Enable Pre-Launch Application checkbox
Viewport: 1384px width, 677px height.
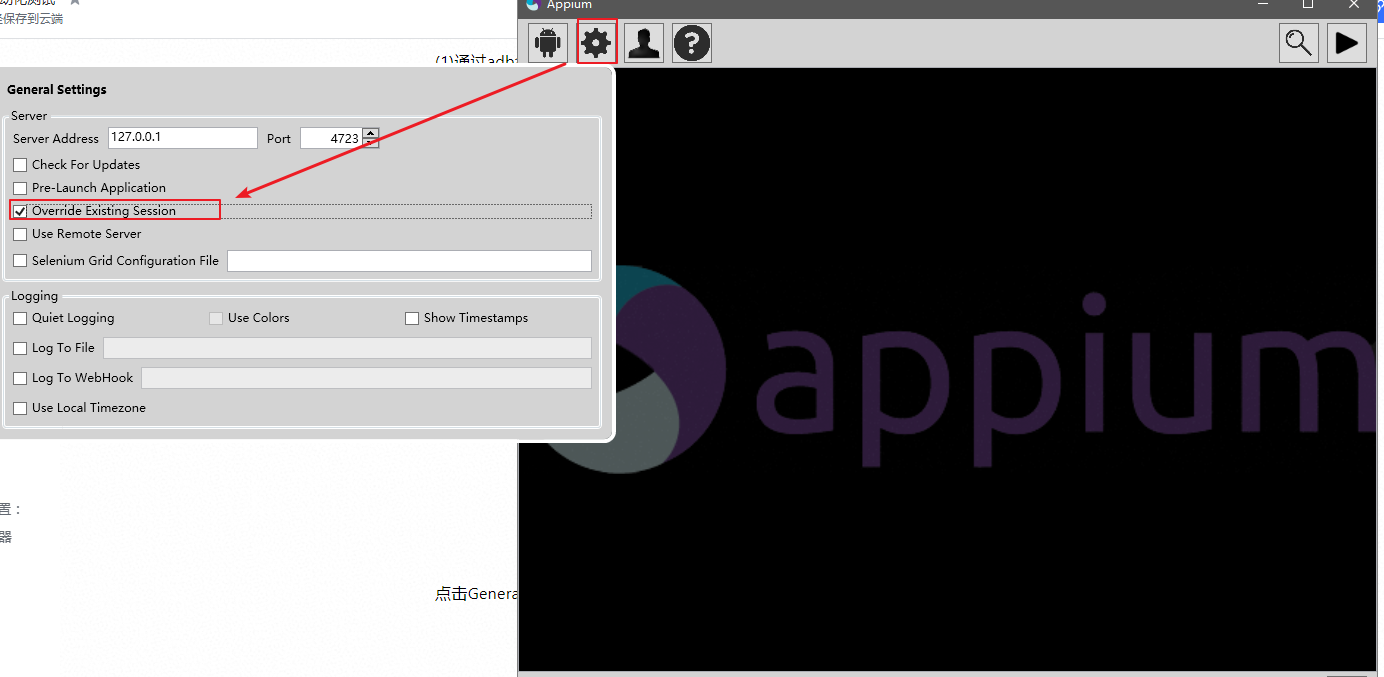click(x=20, y=188)
